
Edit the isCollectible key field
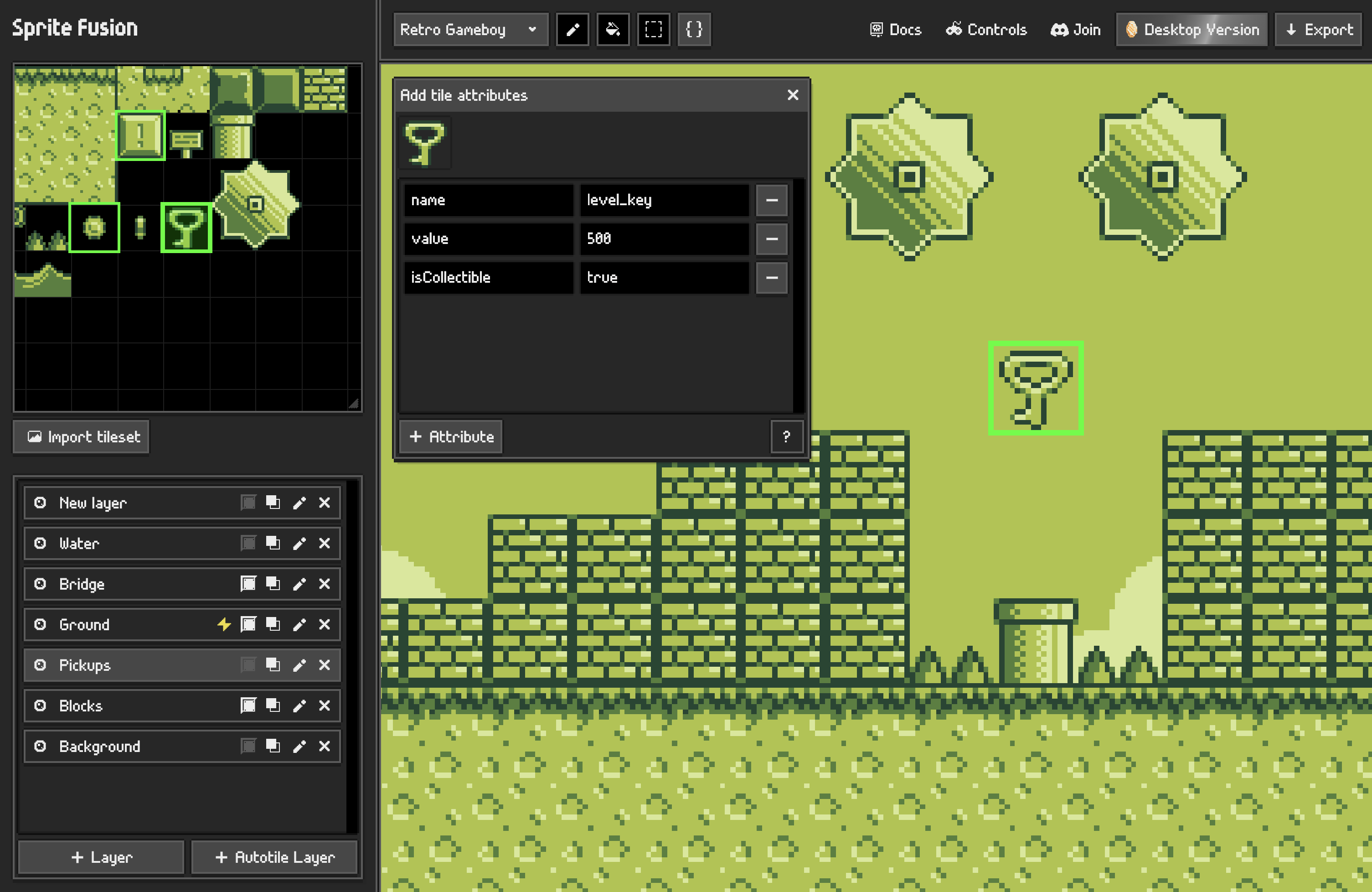click(x=488, y=277)
